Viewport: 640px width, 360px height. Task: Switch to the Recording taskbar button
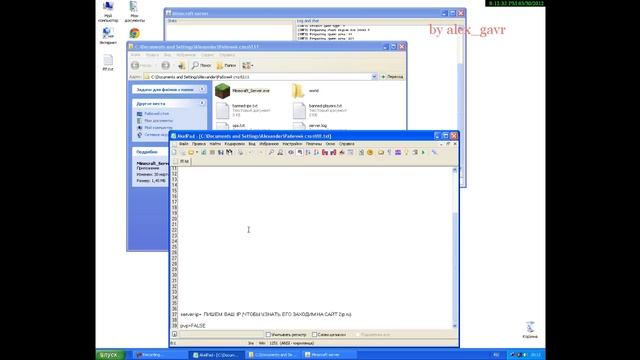pyautogui.click(x=159, y=355)
